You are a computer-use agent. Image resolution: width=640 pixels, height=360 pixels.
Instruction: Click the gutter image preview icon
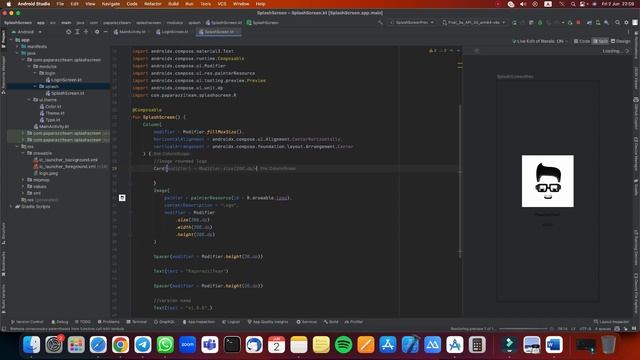point(122,198)
